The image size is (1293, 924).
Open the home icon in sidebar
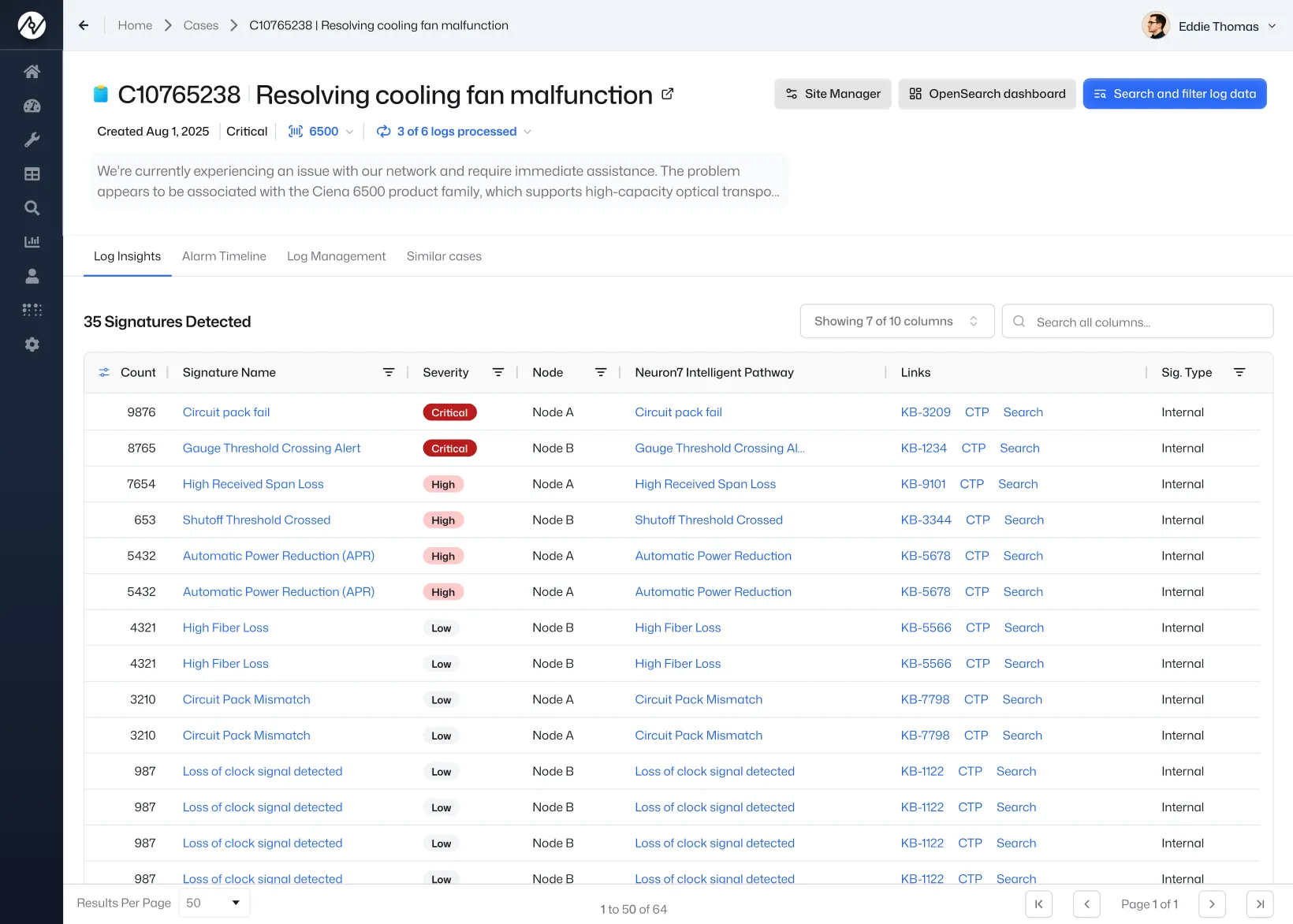tap(32, 72)
